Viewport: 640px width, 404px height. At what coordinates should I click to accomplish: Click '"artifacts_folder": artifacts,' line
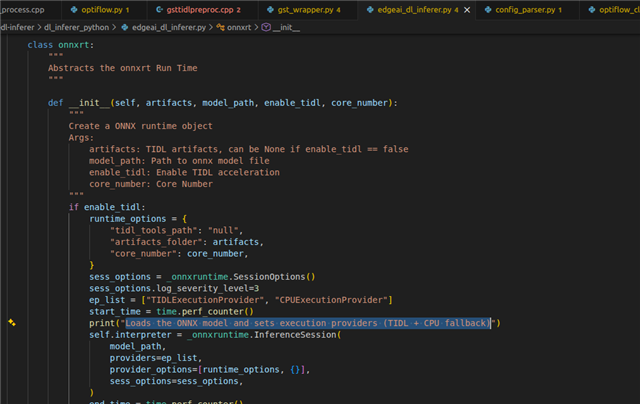pos(187,242)
